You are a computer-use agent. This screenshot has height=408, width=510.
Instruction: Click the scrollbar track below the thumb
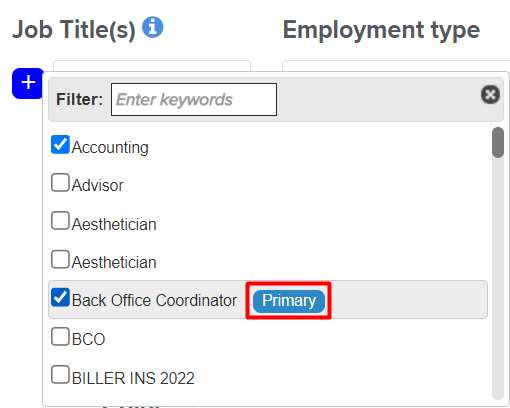498,278
